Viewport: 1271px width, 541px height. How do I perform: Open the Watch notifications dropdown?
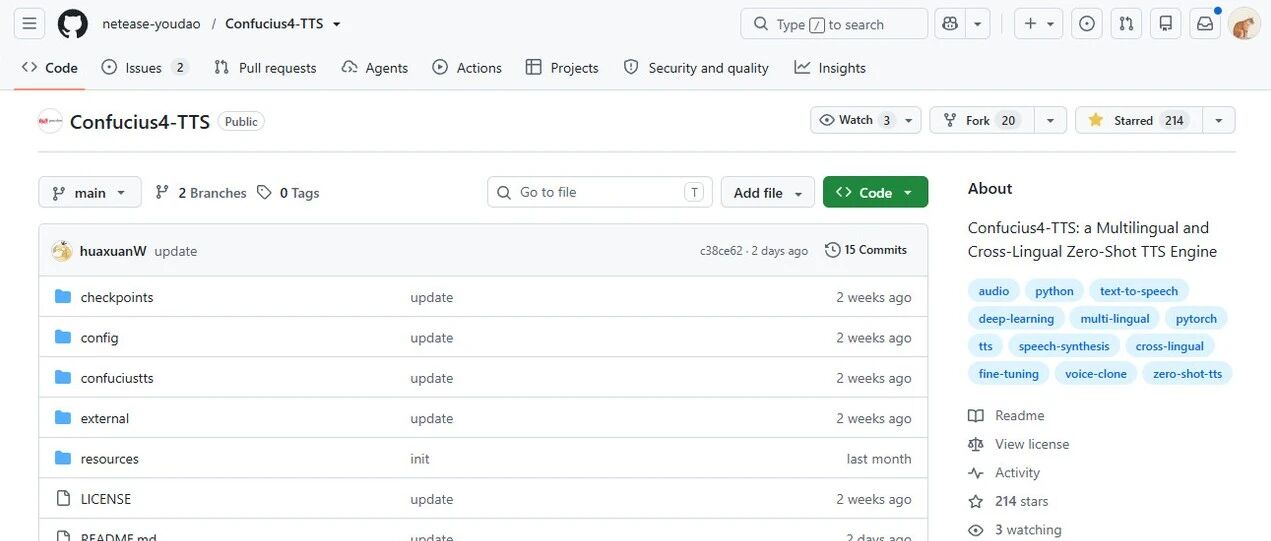pos(865,120)
